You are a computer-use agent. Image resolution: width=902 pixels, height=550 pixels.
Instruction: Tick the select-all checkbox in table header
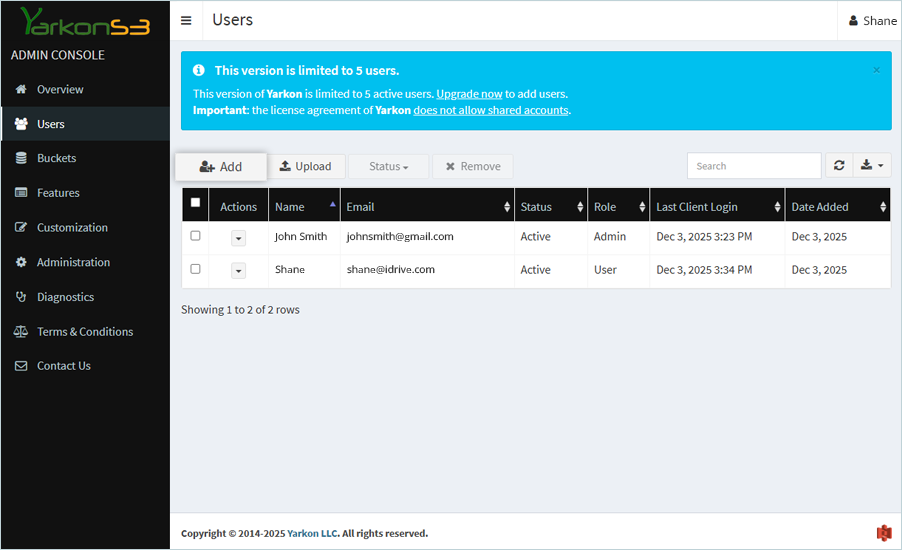195,203
